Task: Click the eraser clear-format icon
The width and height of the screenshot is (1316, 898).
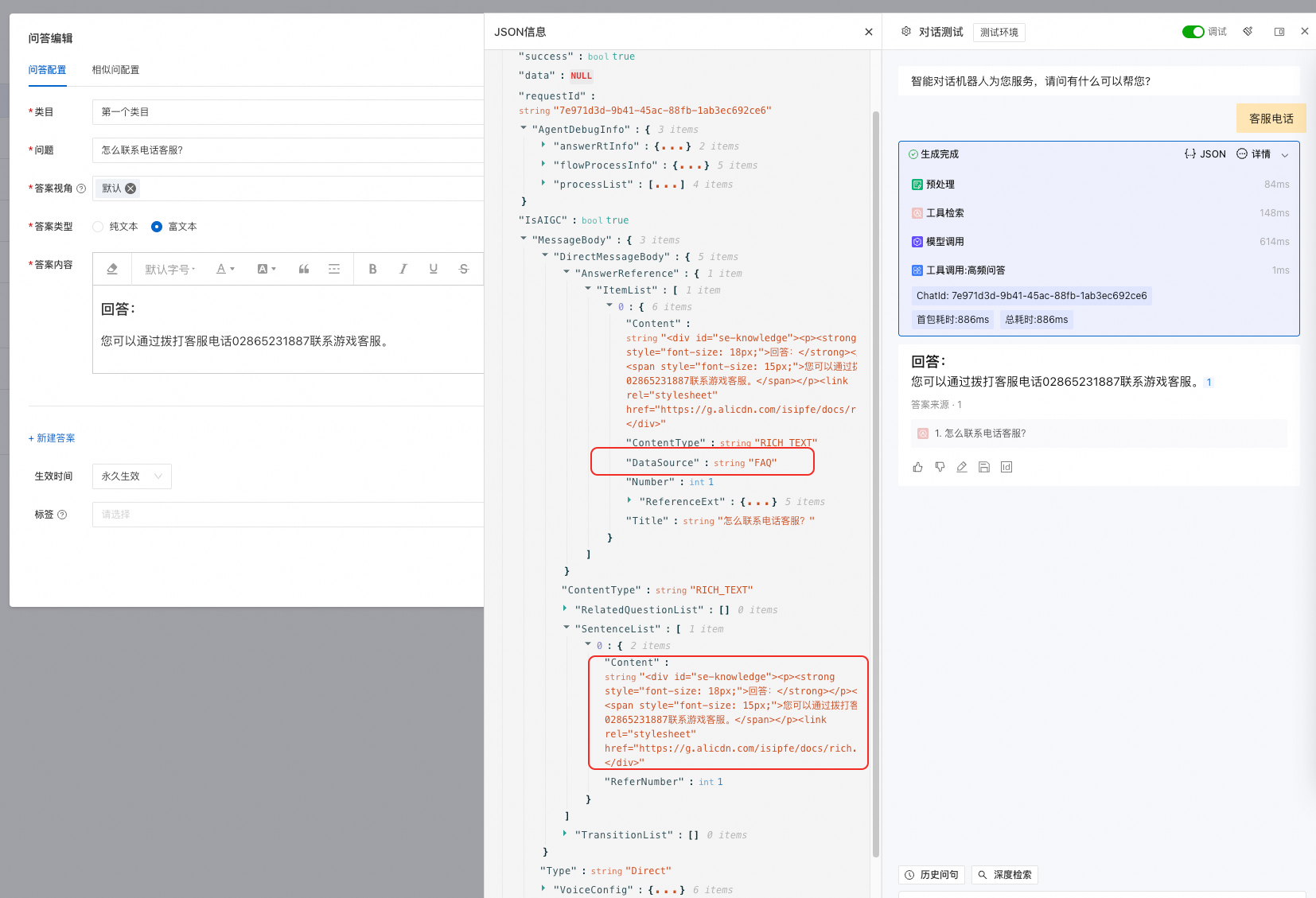Action: [112, 269]
